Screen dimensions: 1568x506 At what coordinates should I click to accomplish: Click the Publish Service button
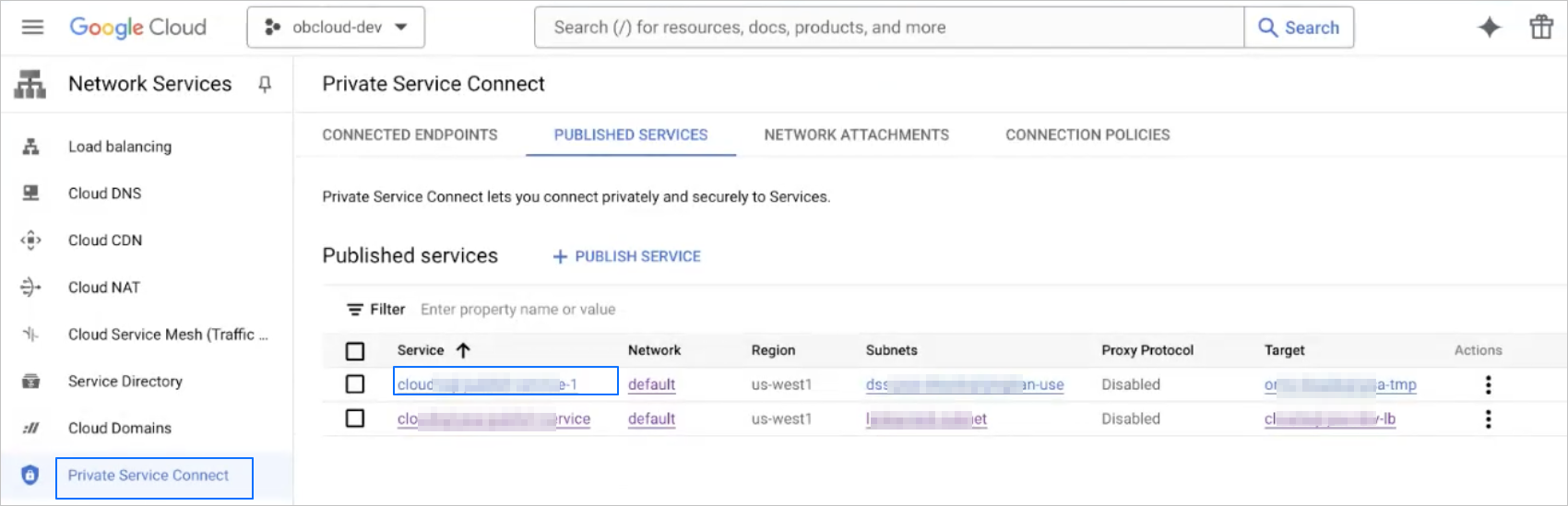coord(627,256)
